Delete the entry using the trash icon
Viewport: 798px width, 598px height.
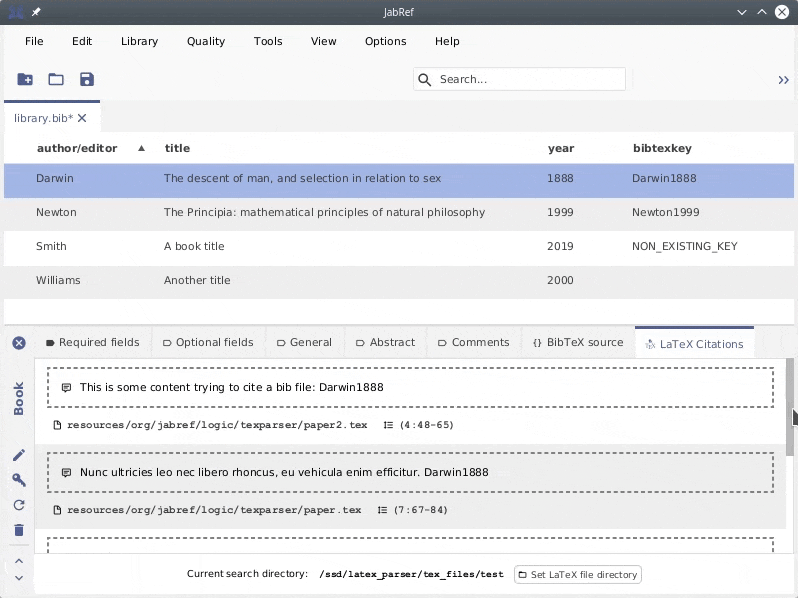pyautogui.click(x=19, y=530)
